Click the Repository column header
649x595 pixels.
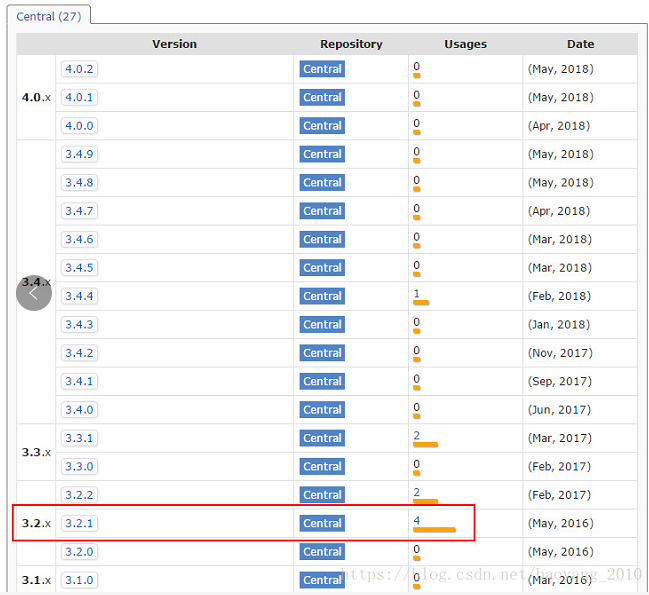[x=351, y=44]
